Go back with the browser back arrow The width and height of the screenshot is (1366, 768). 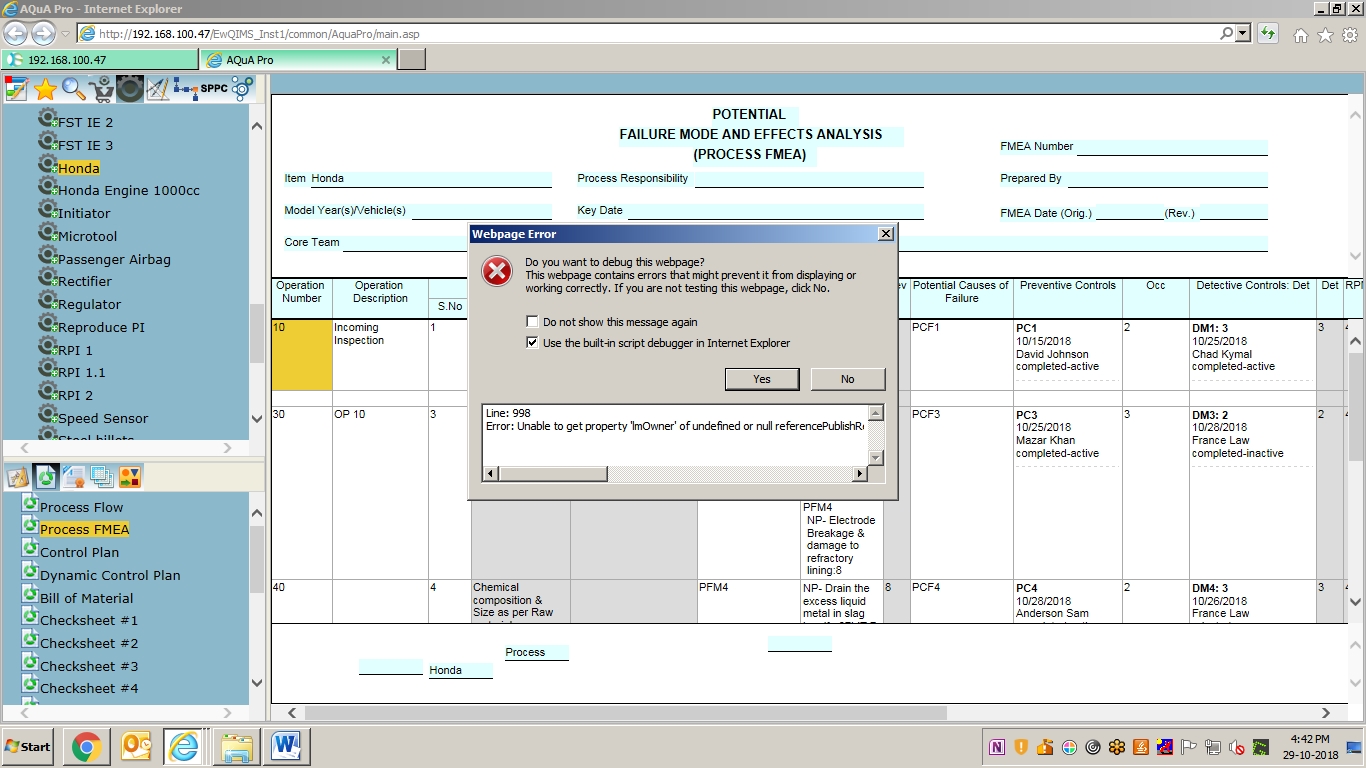click(16, 33)
